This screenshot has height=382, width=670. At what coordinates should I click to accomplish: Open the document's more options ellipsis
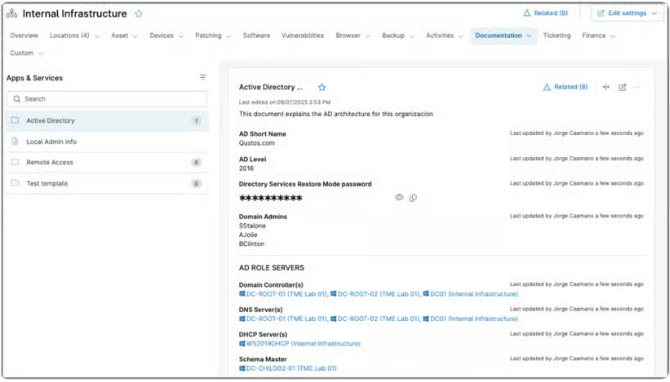point(637,87)
